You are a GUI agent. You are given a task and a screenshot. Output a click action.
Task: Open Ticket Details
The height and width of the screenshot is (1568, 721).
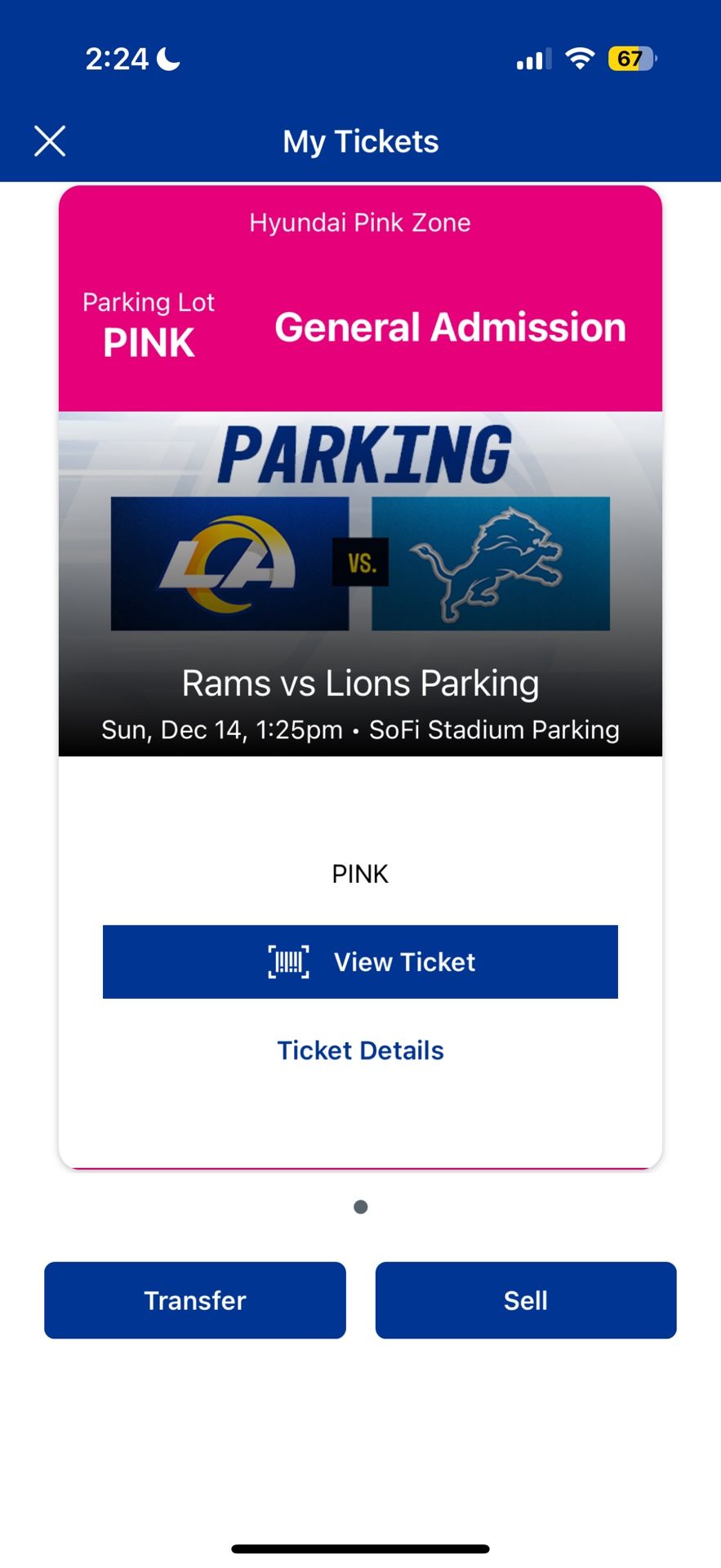click(x=360, y=1050)
